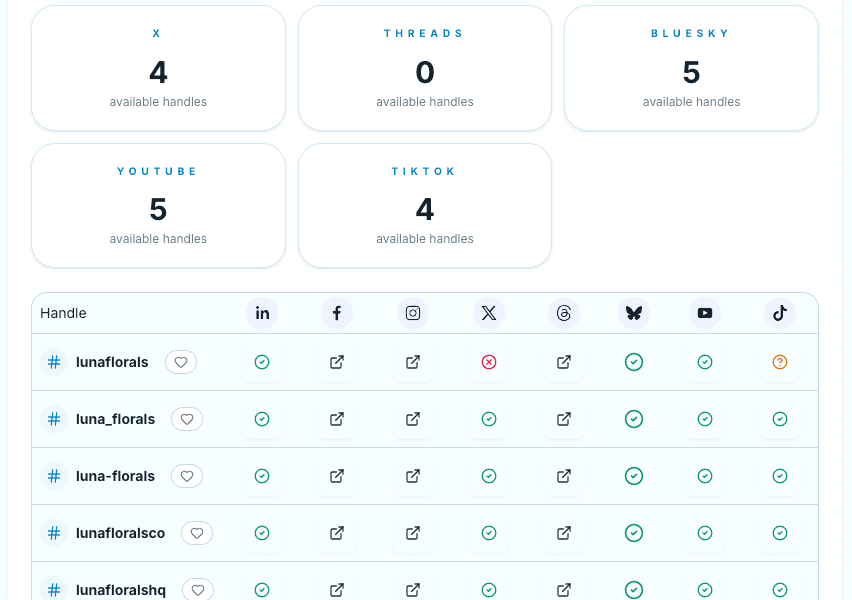Favorite the lunafloralshq handle with heart

tap(198, 590)
